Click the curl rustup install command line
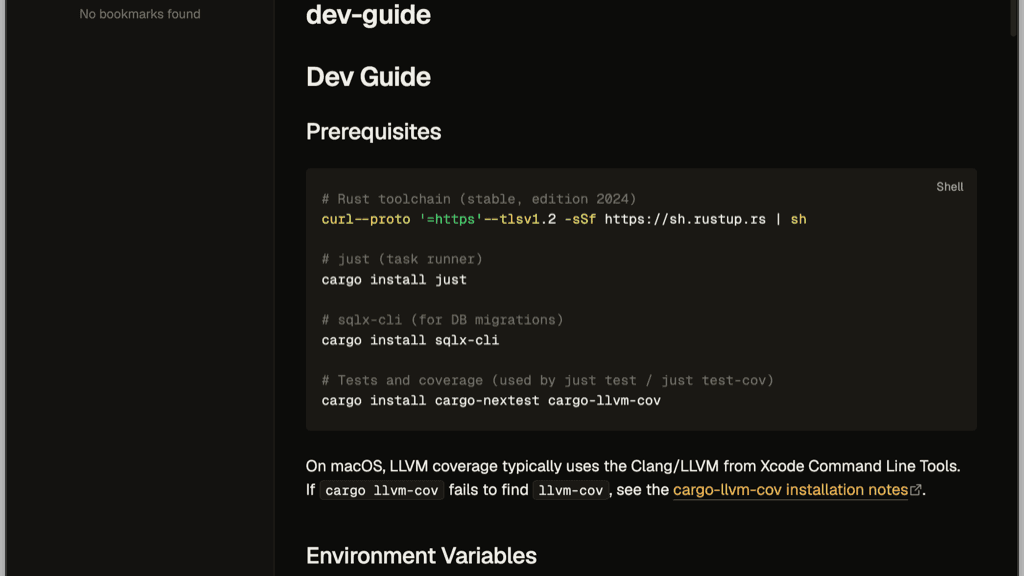 [x=564, y=219]
